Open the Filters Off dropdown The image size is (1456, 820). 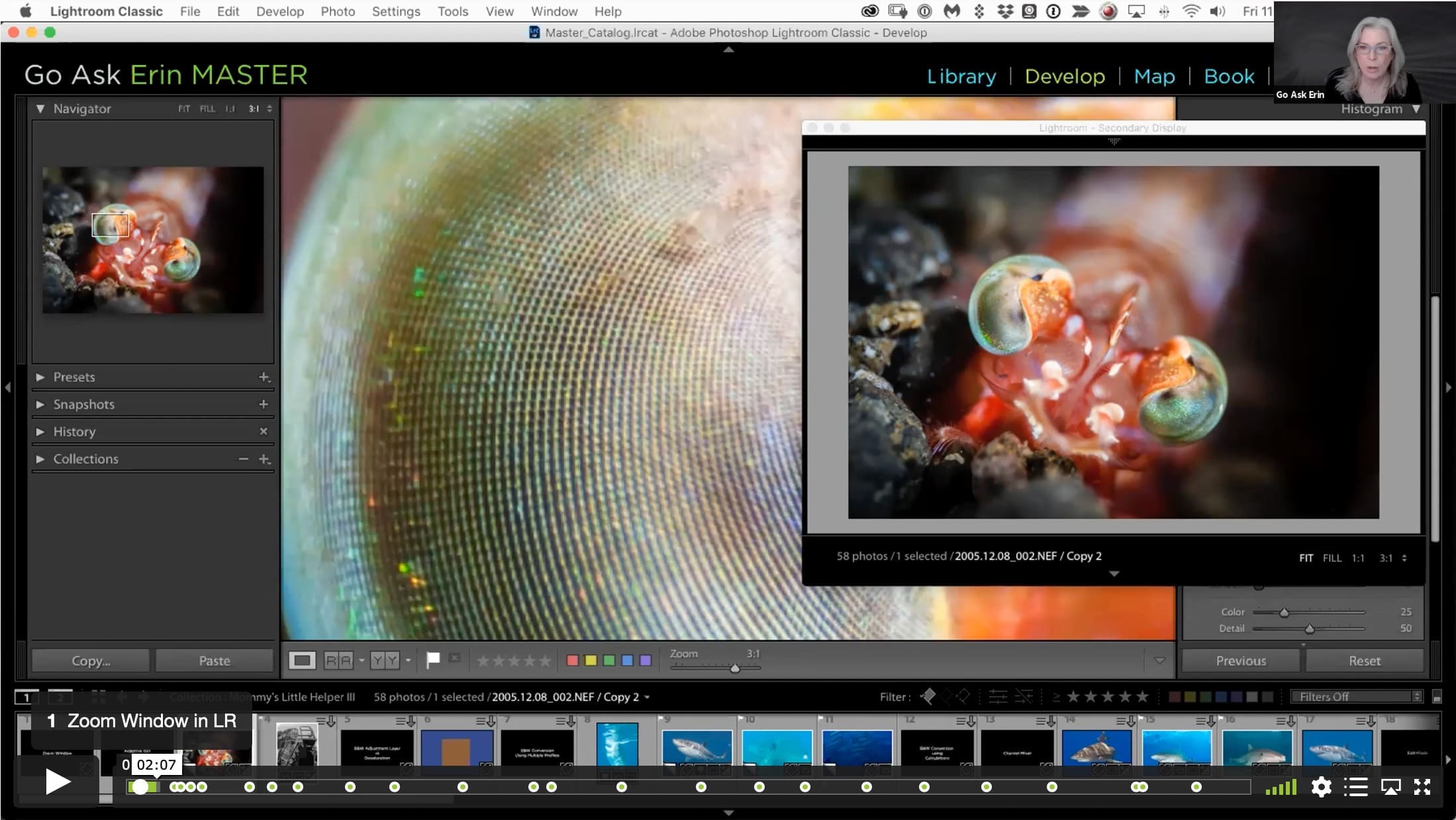tap(1357, 697)
